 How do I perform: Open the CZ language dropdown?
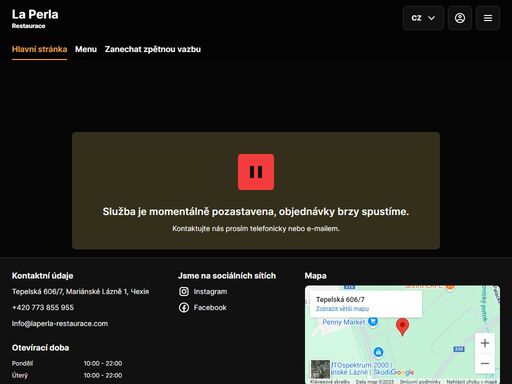click(x=423, y=18)
